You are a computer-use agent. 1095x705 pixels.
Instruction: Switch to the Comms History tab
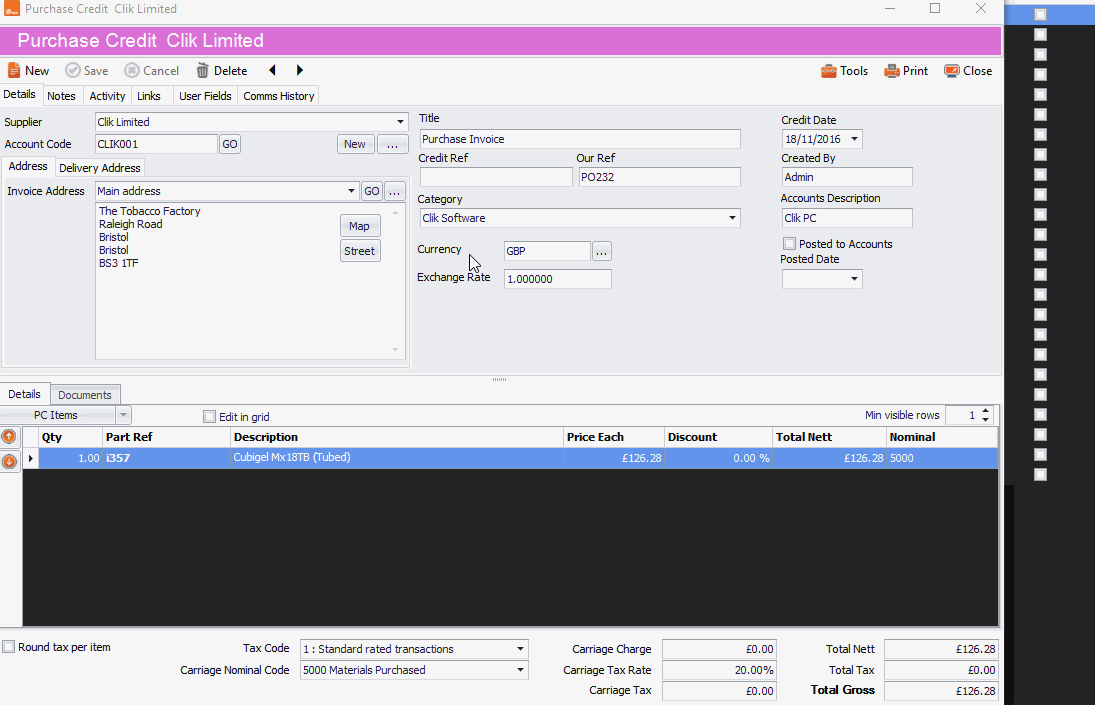click(278, 95)
